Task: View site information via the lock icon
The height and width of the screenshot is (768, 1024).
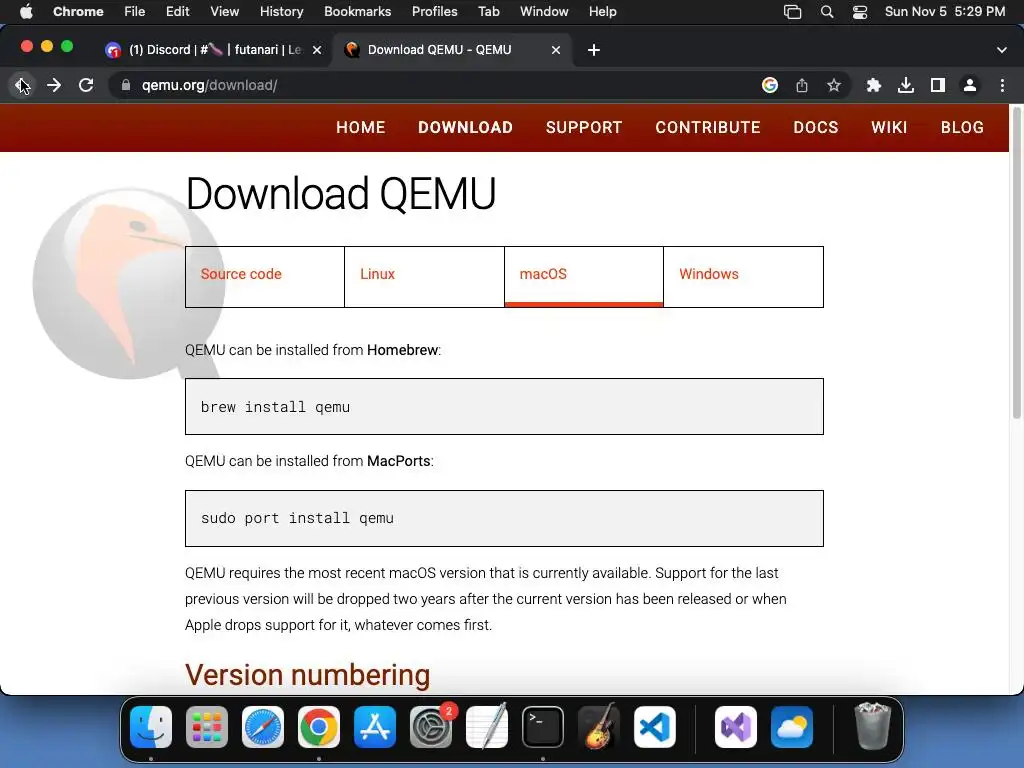Action: click(x=126, y=85)
